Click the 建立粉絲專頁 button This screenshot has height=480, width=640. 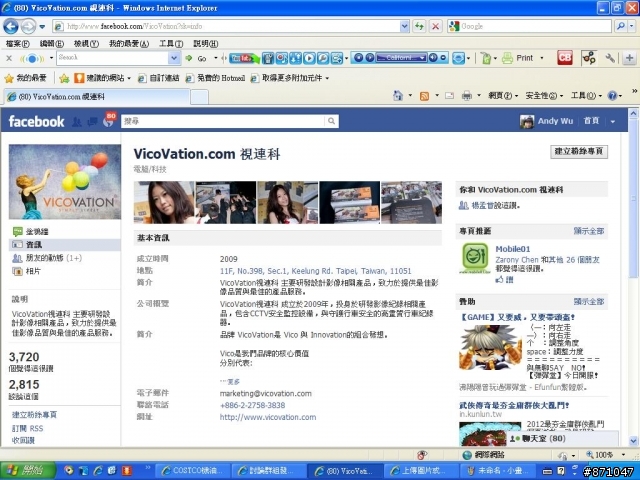click(x=579, y=151)
